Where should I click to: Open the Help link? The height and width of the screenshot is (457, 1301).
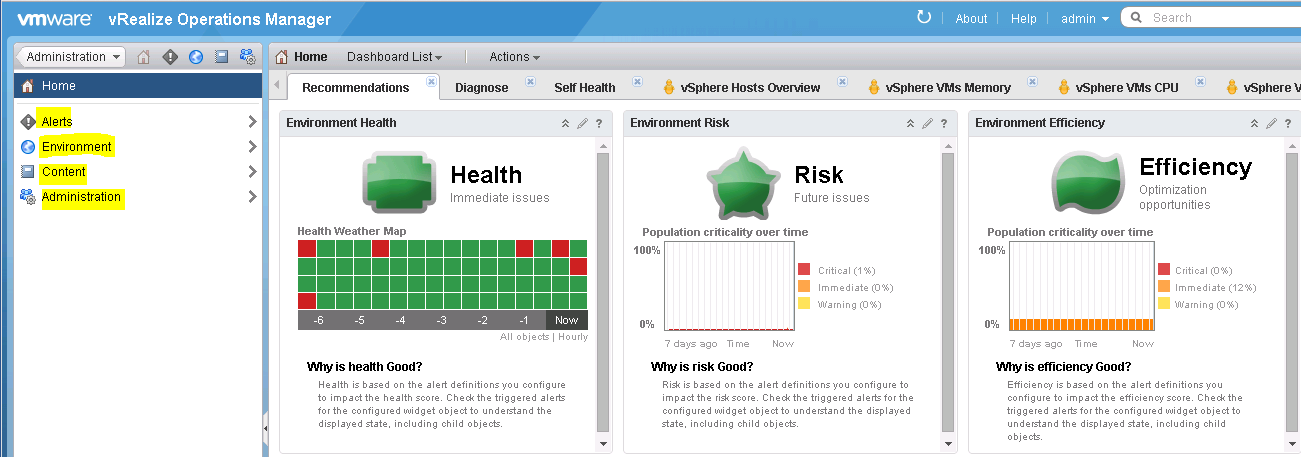coord(1024,18)
